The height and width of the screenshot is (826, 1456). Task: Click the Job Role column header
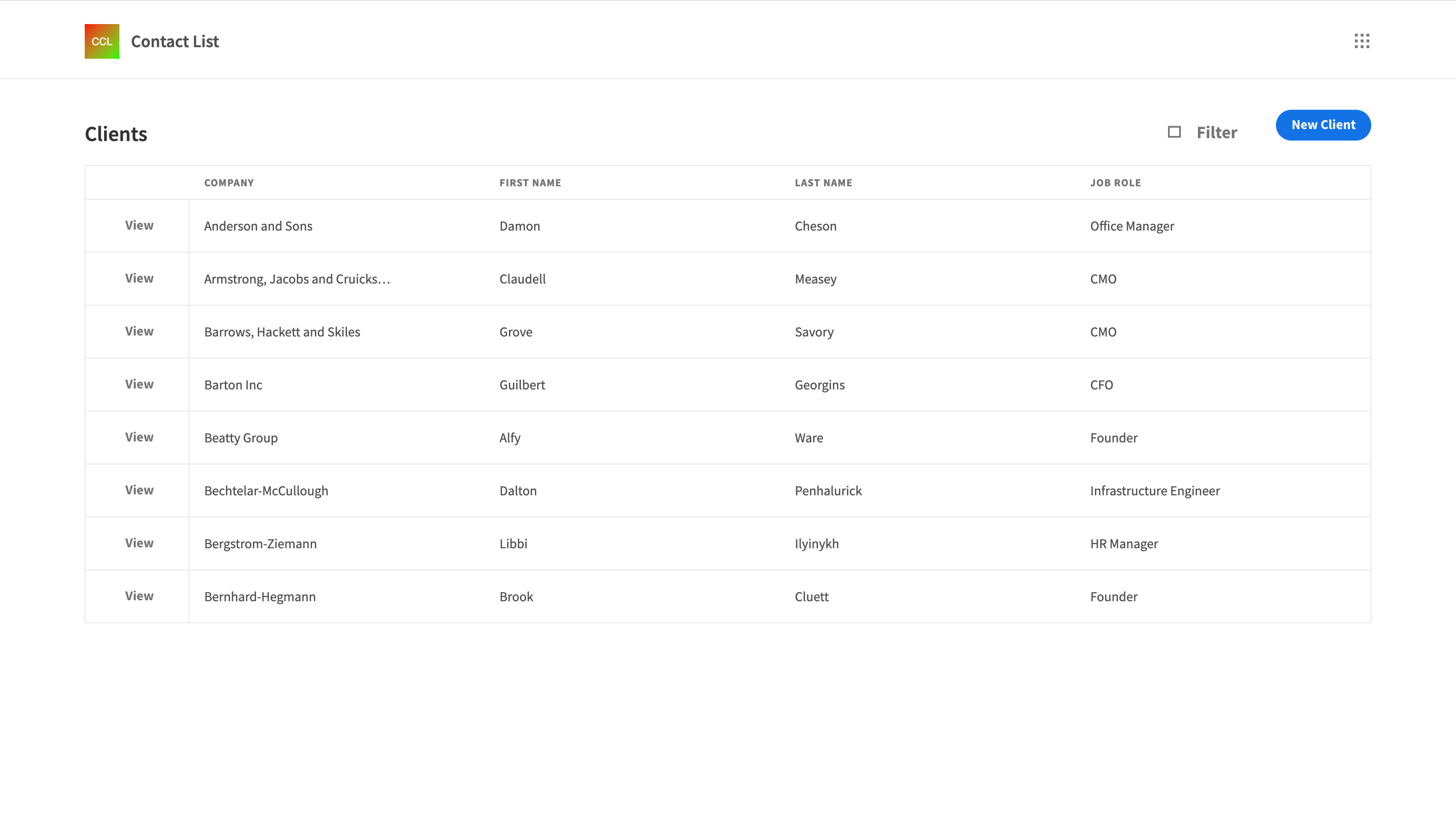pos(1115,182)
